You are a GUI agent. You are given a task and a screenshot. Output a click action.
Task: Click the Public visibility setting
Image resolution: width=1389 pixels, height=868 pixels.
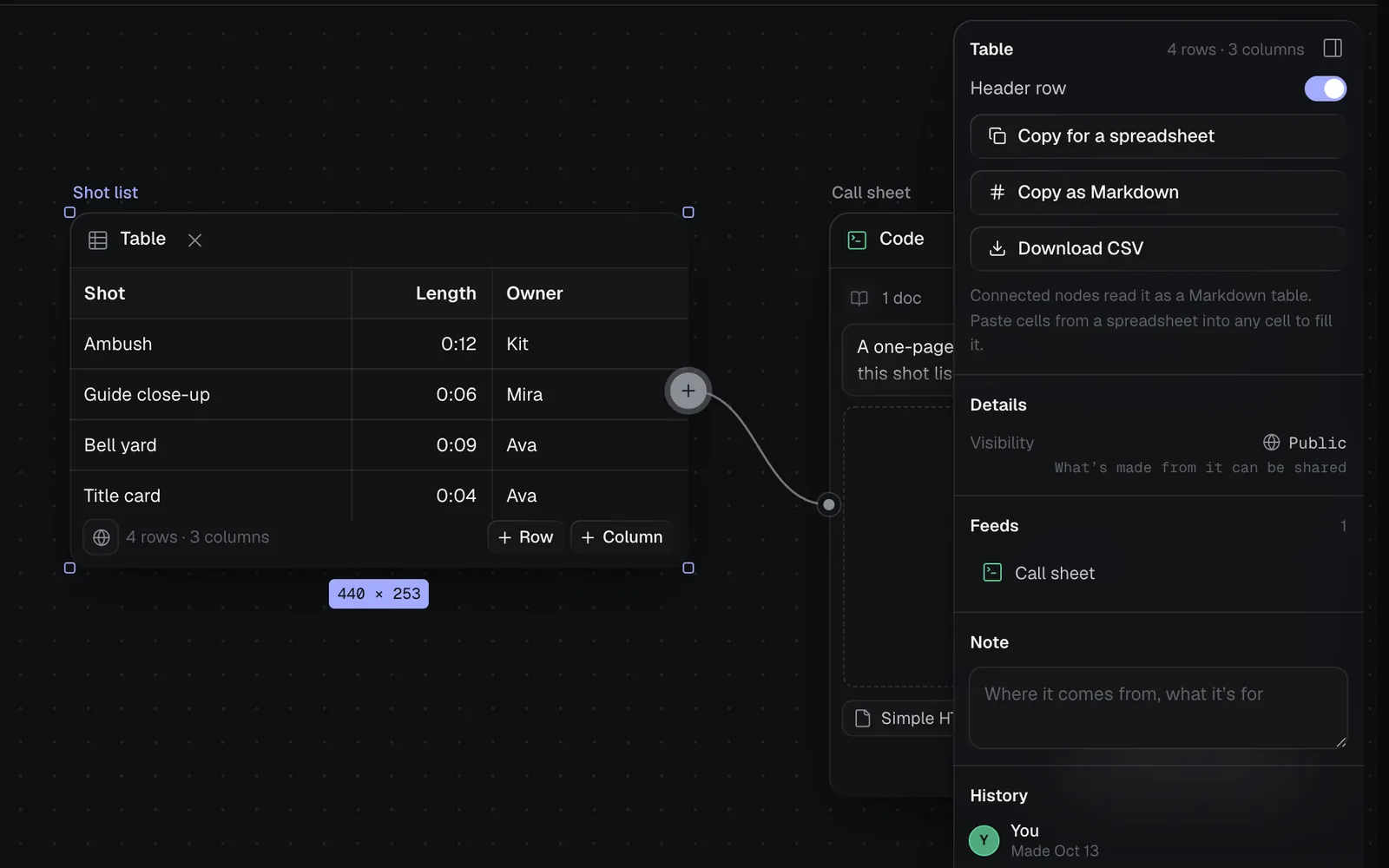coord(1304,443)
